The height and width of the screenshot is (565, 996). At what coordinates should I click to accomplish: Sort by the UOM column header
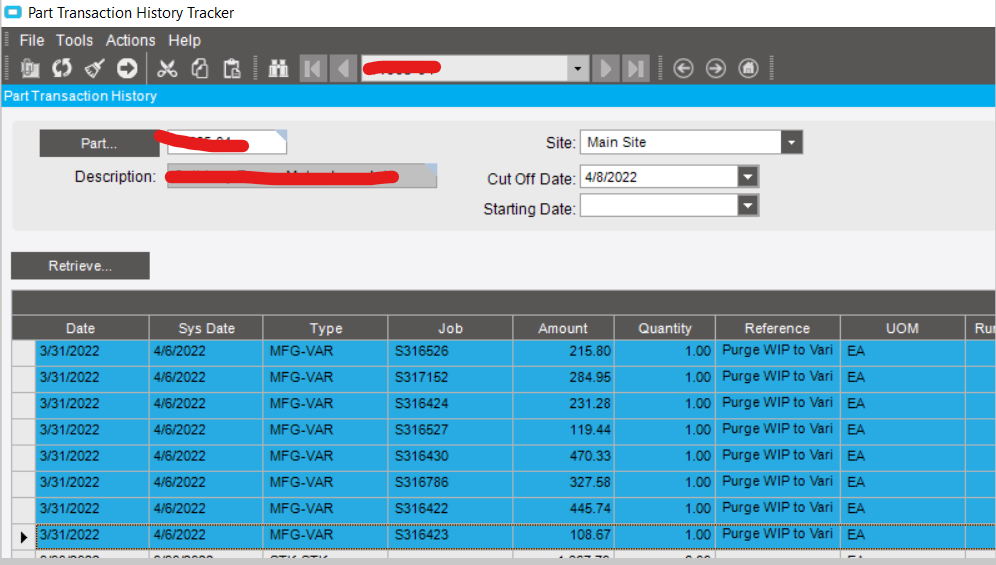[x=902, y=328]
